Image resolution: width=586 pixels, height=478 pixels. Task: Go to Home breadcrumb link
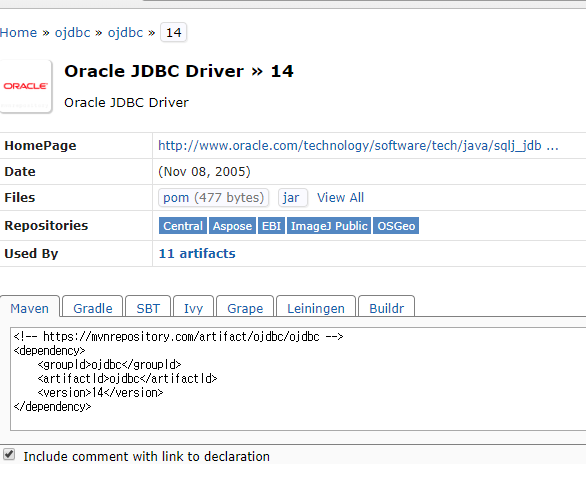18,33
